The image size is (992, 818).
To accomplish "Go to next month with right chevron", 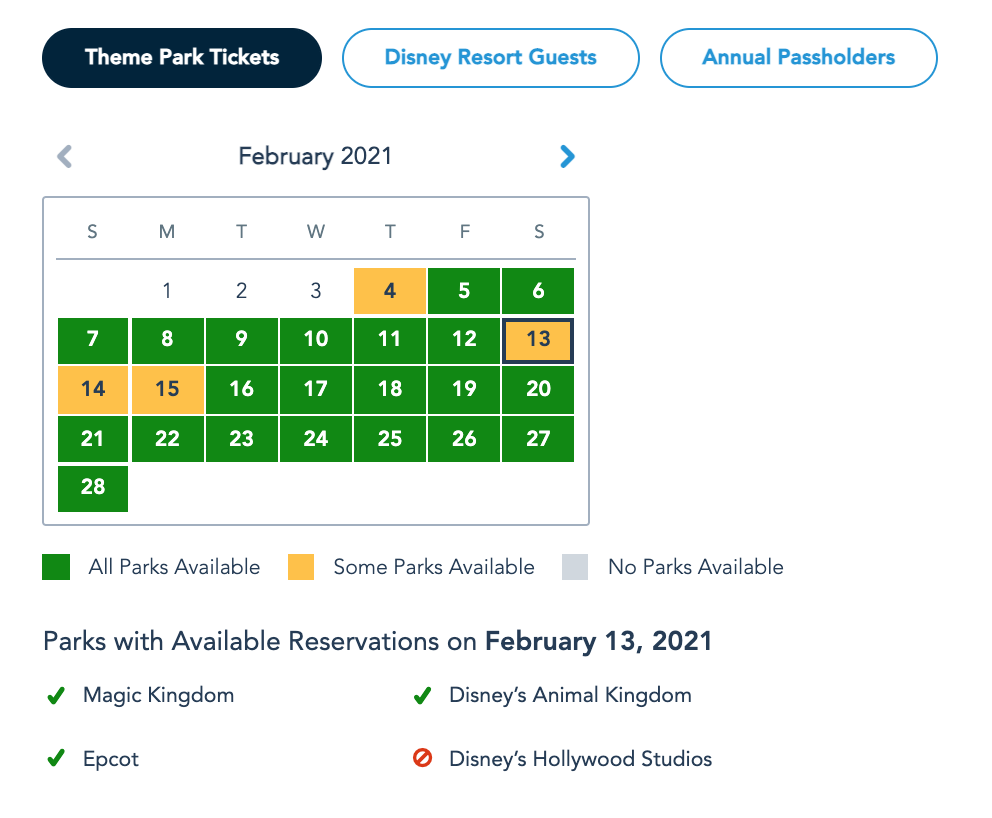I will tap(567, 156).
